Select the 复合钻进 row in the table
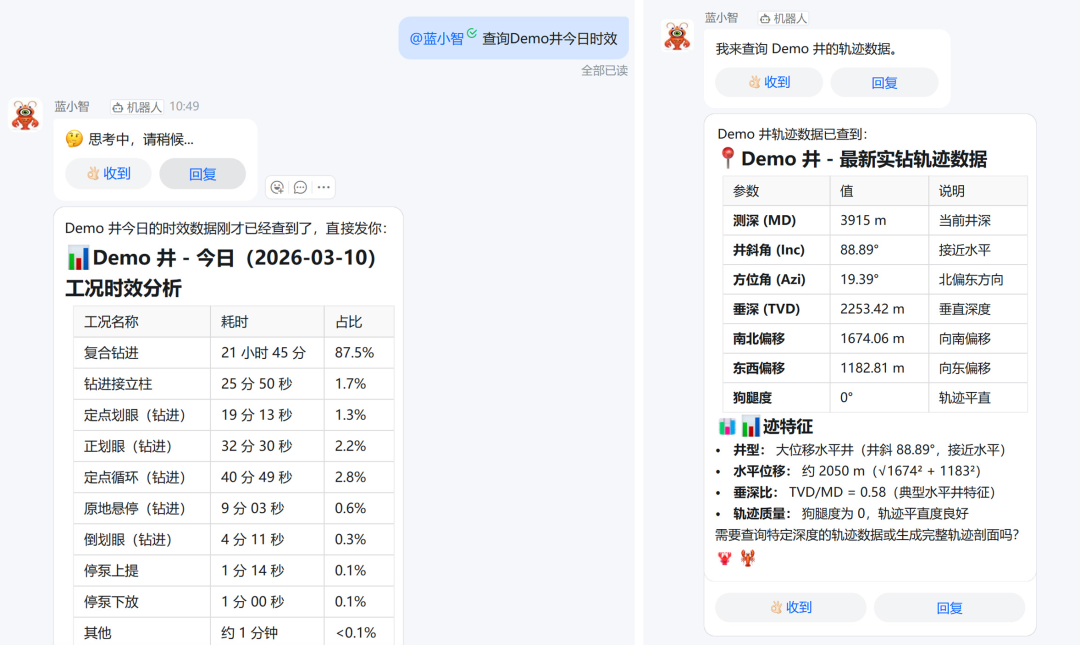 (233, 352)
